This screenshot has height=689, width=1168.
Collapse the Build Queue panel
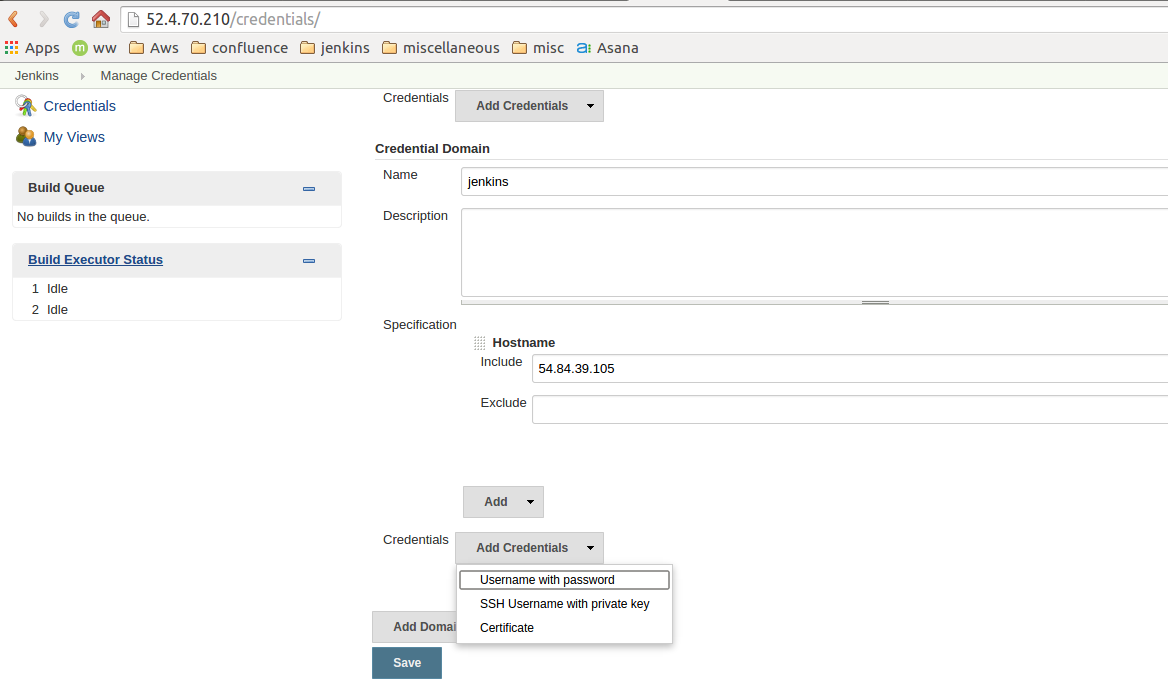tap(309, 189)
